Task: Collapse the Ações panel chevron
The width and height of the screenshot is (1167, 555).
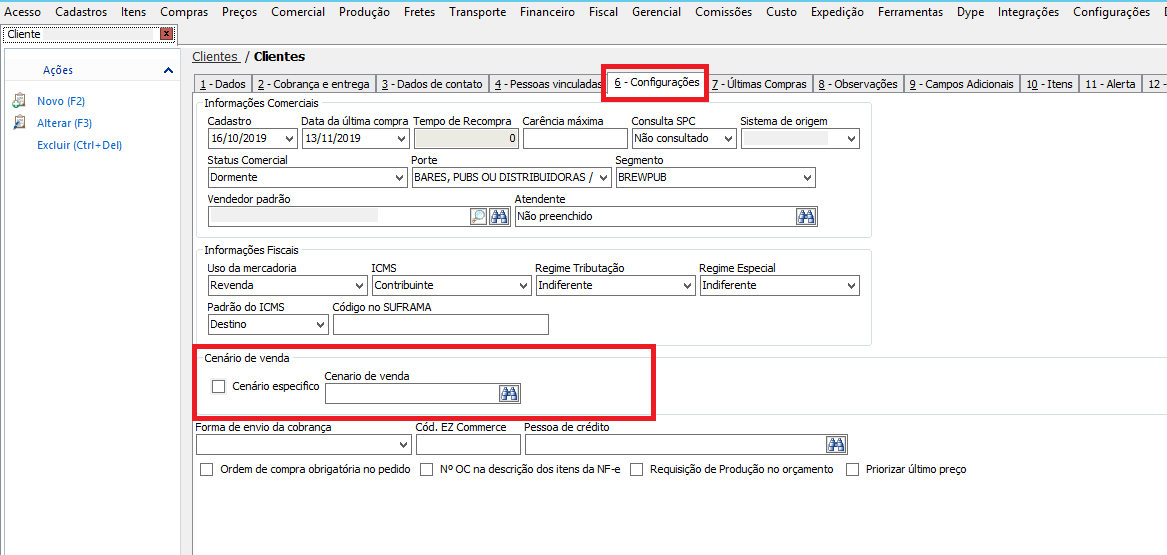Action: [168, 70]
